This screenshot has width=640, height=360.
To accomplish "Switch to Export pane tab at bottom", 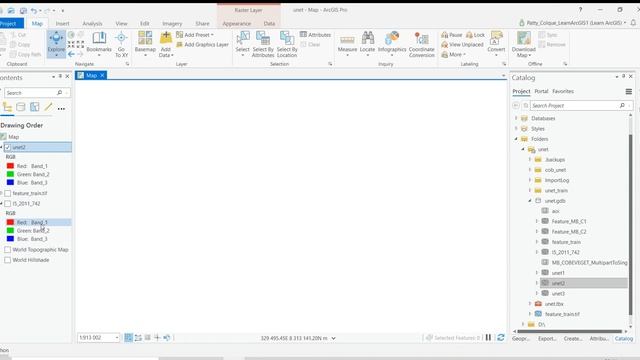I will point(547,339).
